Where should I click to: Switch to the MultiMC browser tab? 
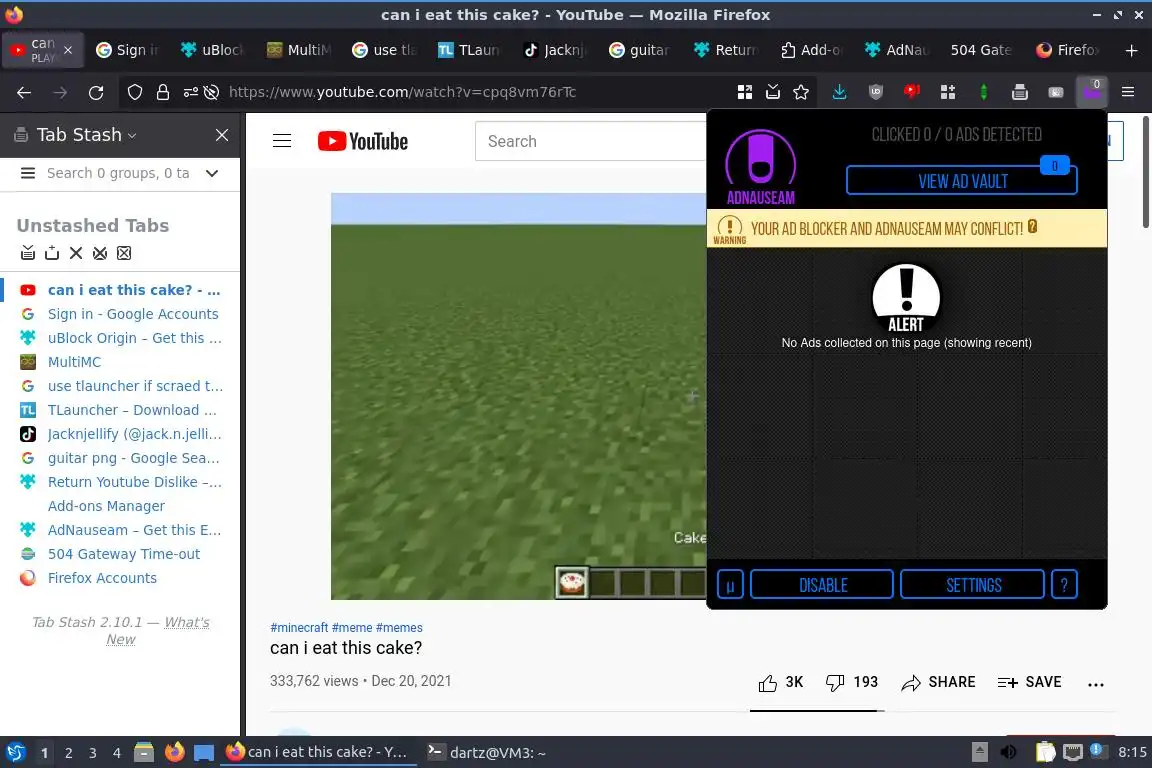(298, 50)
